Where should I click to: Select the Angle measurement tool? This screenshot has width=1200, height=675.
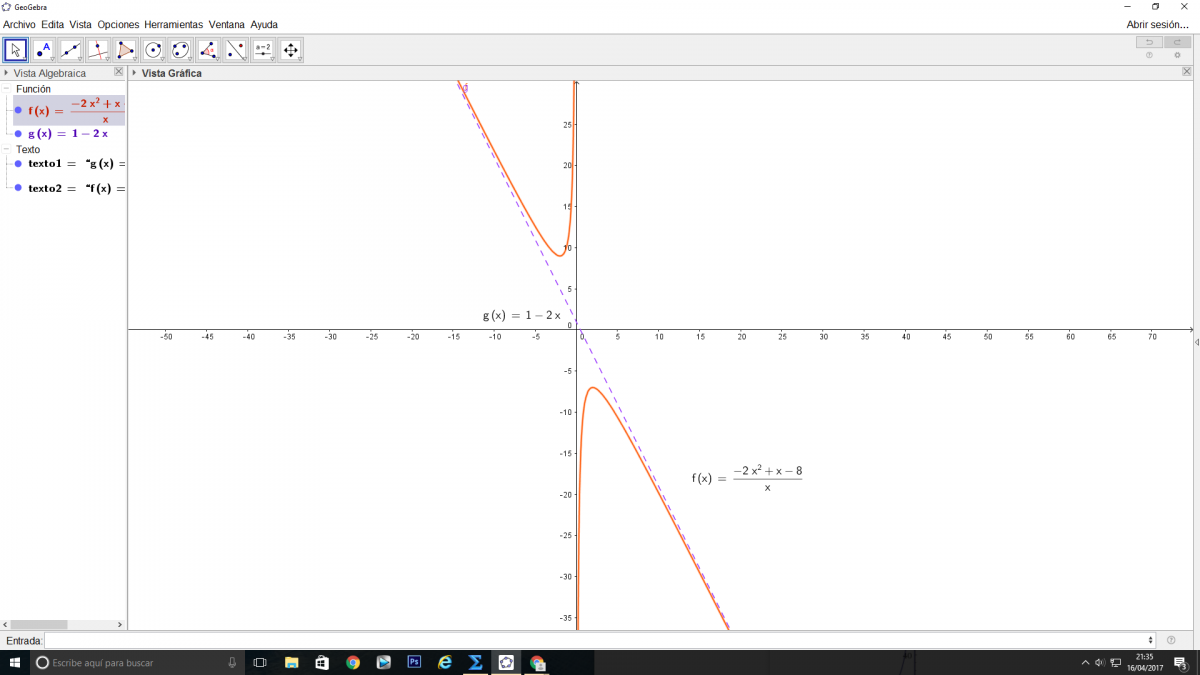tap(208, 50)
